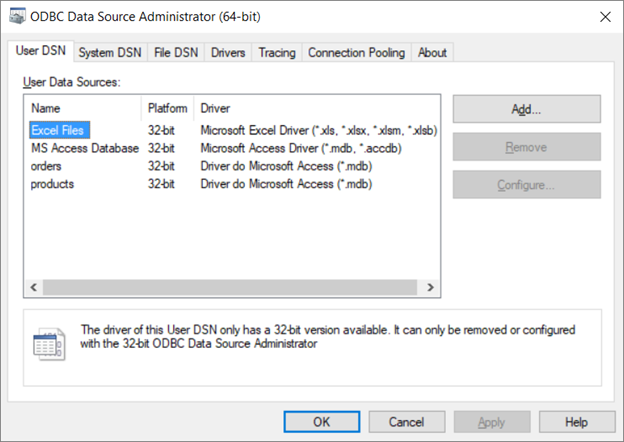Click the Cancel button

pos(404,422)
